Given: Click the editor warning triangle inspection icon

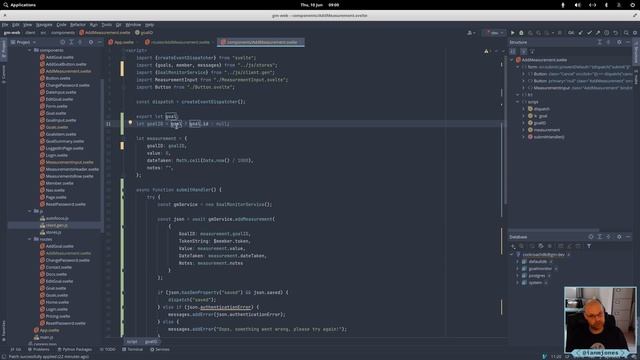Looking at the screenshot, I should tap(486, 51).
